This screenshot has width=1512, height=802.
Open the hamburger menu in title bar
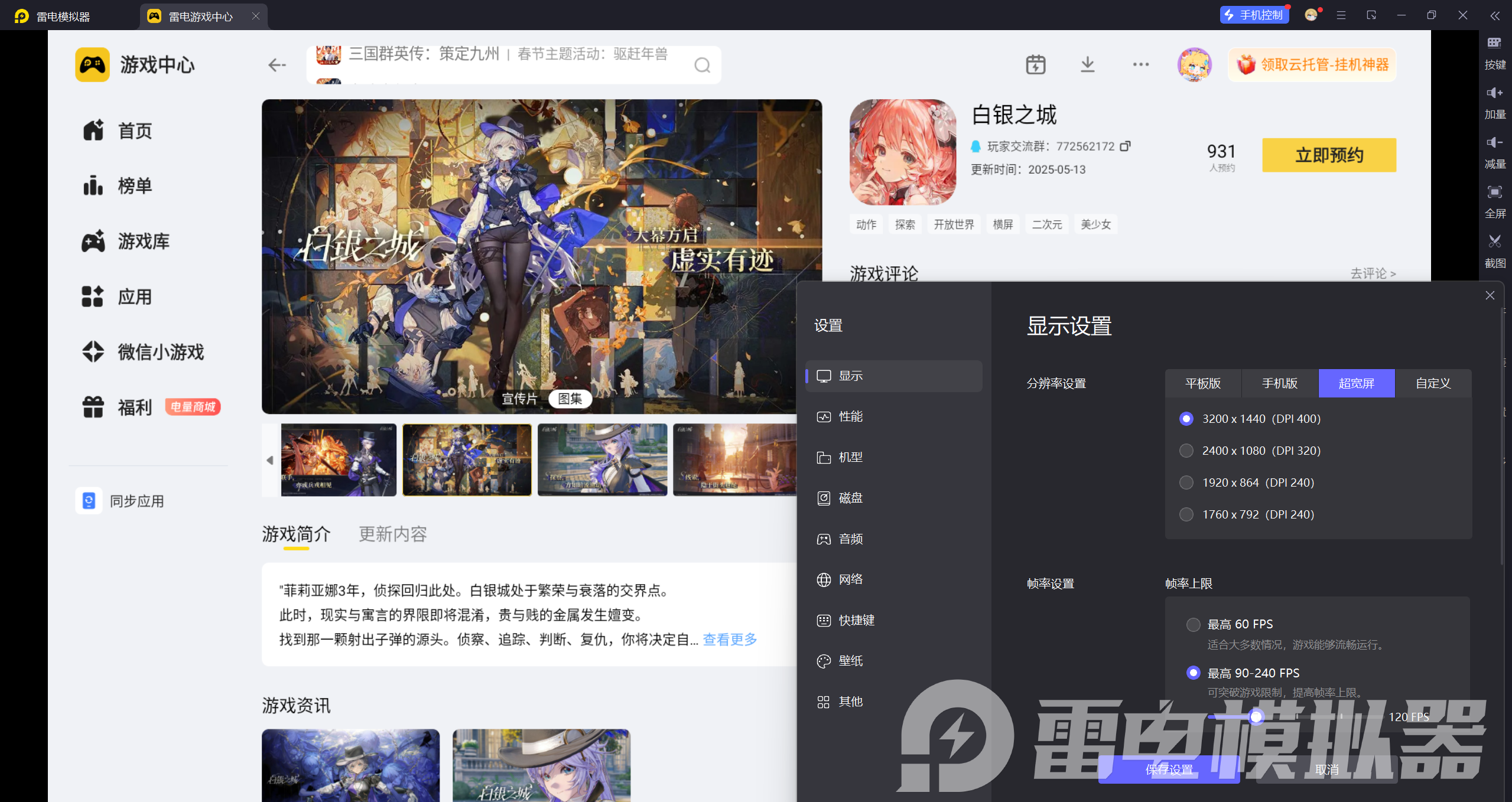point(1341,15)
